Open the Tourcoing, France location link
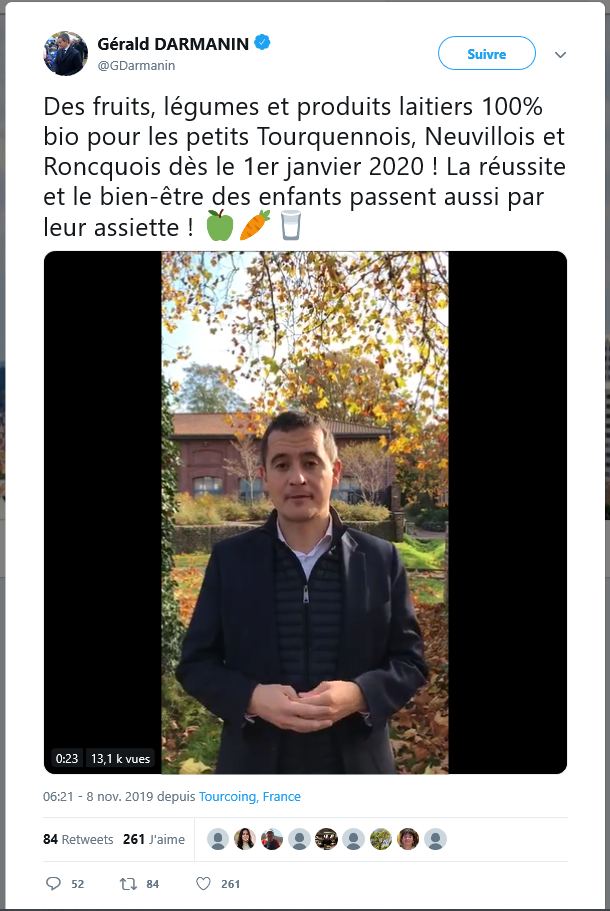Screen dimensions: 610x911 (250, 797)
